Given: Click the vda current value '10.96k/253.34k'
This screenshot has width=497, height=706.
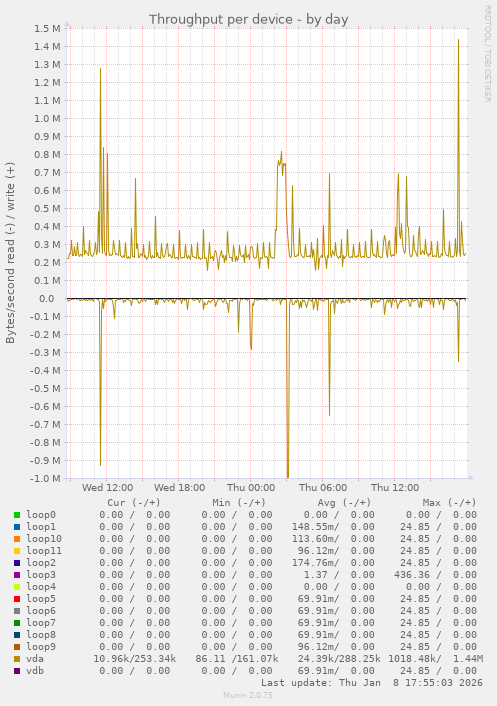Looking at the screenshot, I should click(135, 659).
